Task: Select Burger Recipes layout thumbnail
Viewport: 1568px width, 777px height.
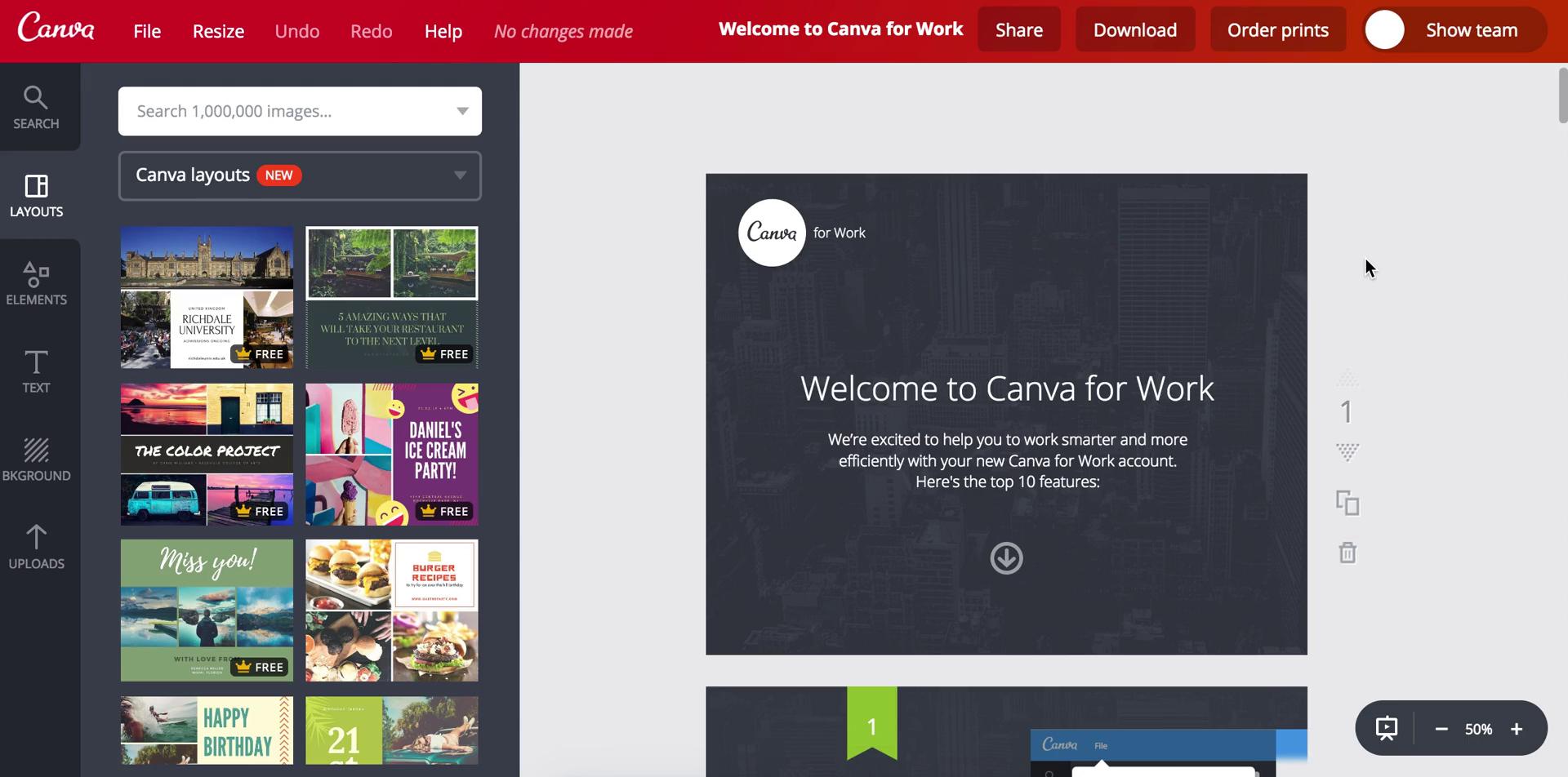Action: coord(392,610)
